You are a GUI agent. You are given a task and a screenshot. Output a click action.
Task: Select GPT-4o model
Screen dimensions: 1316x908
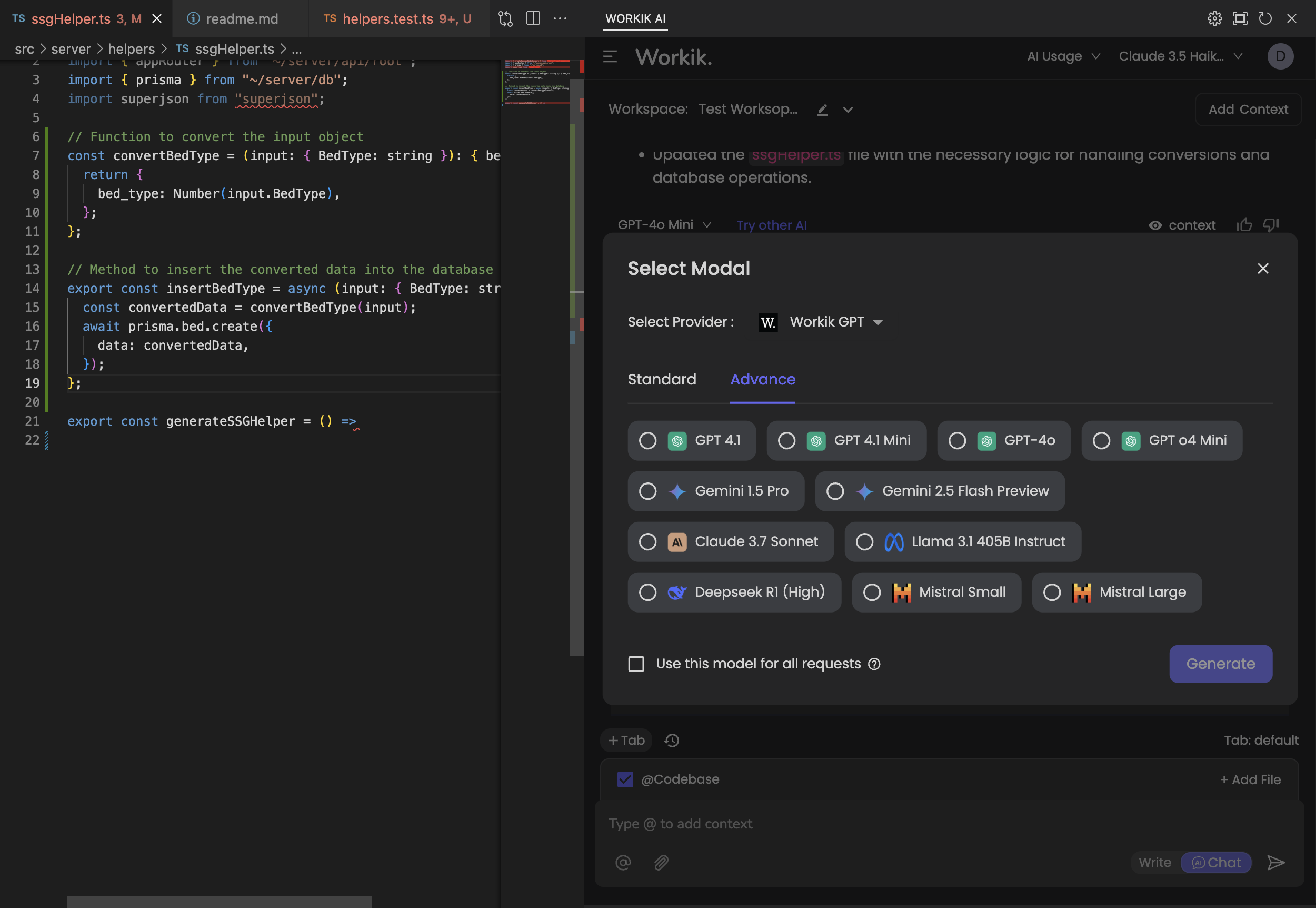1003,440
